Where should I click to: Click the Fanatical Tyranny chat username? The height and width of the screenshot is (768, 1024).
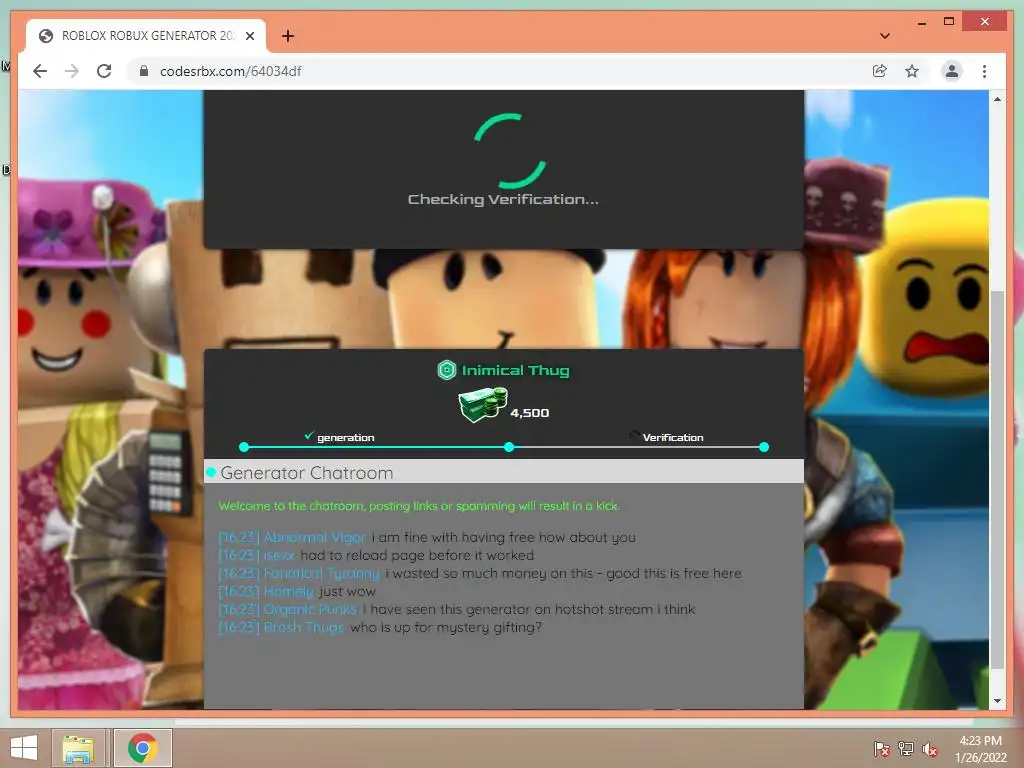(x=321, y=573)
